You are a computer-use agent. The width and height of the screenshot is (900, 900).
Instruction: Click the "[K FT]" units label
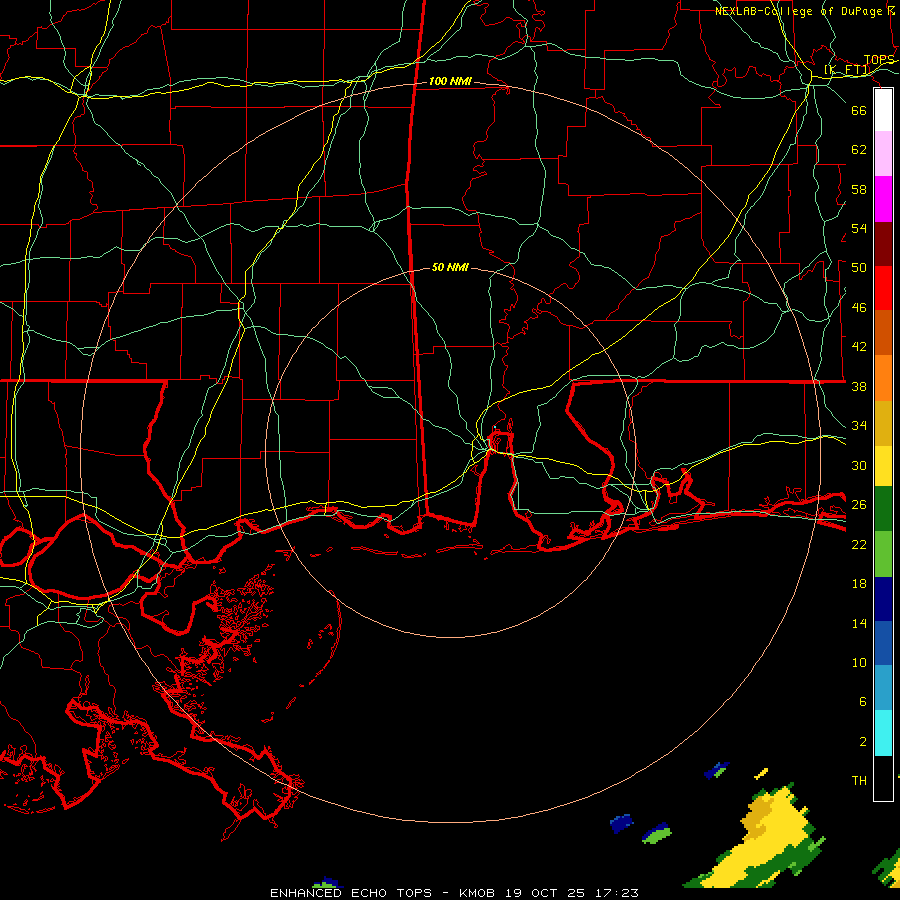click(847, 70)
